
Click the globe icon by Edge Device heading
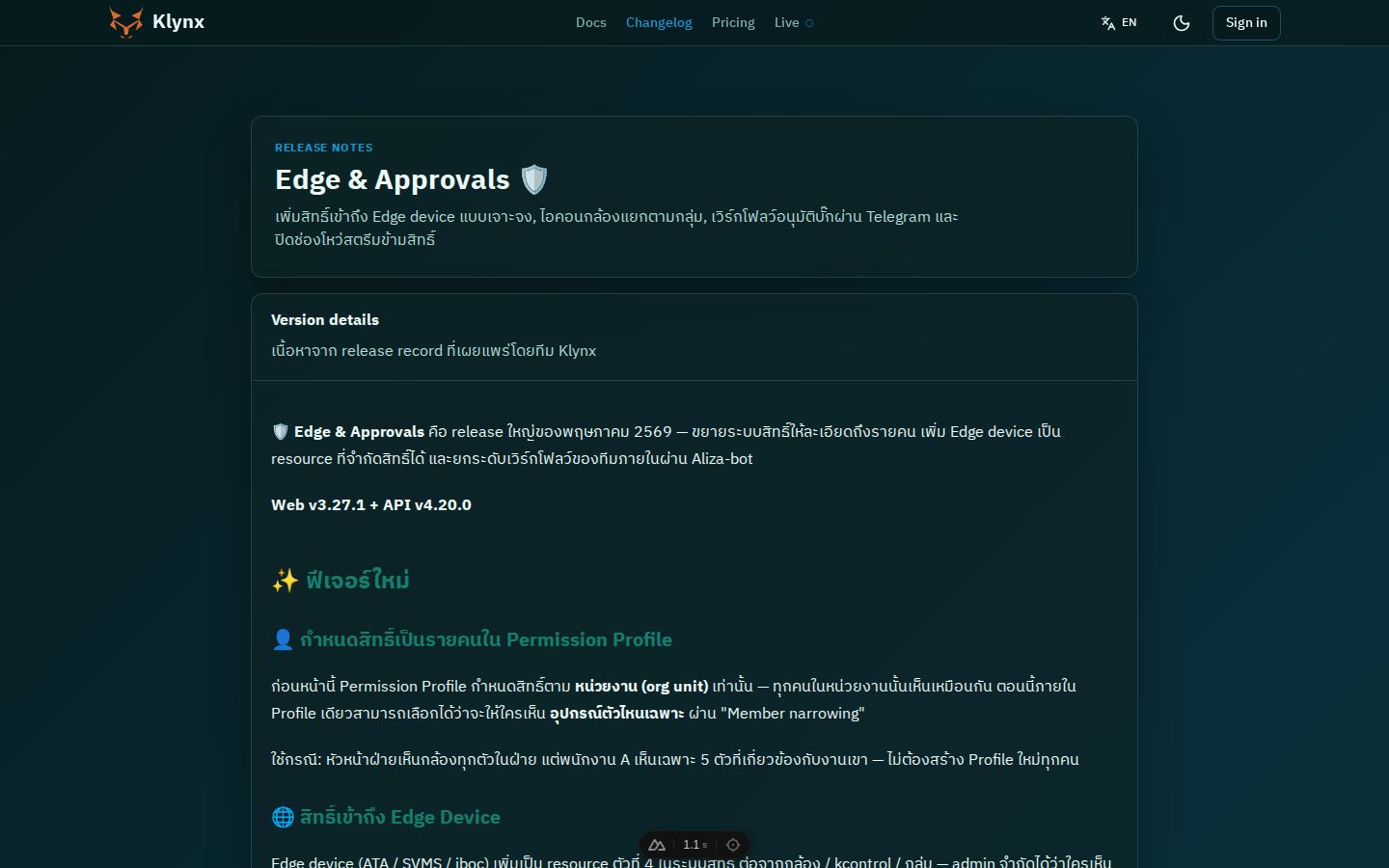283,817
